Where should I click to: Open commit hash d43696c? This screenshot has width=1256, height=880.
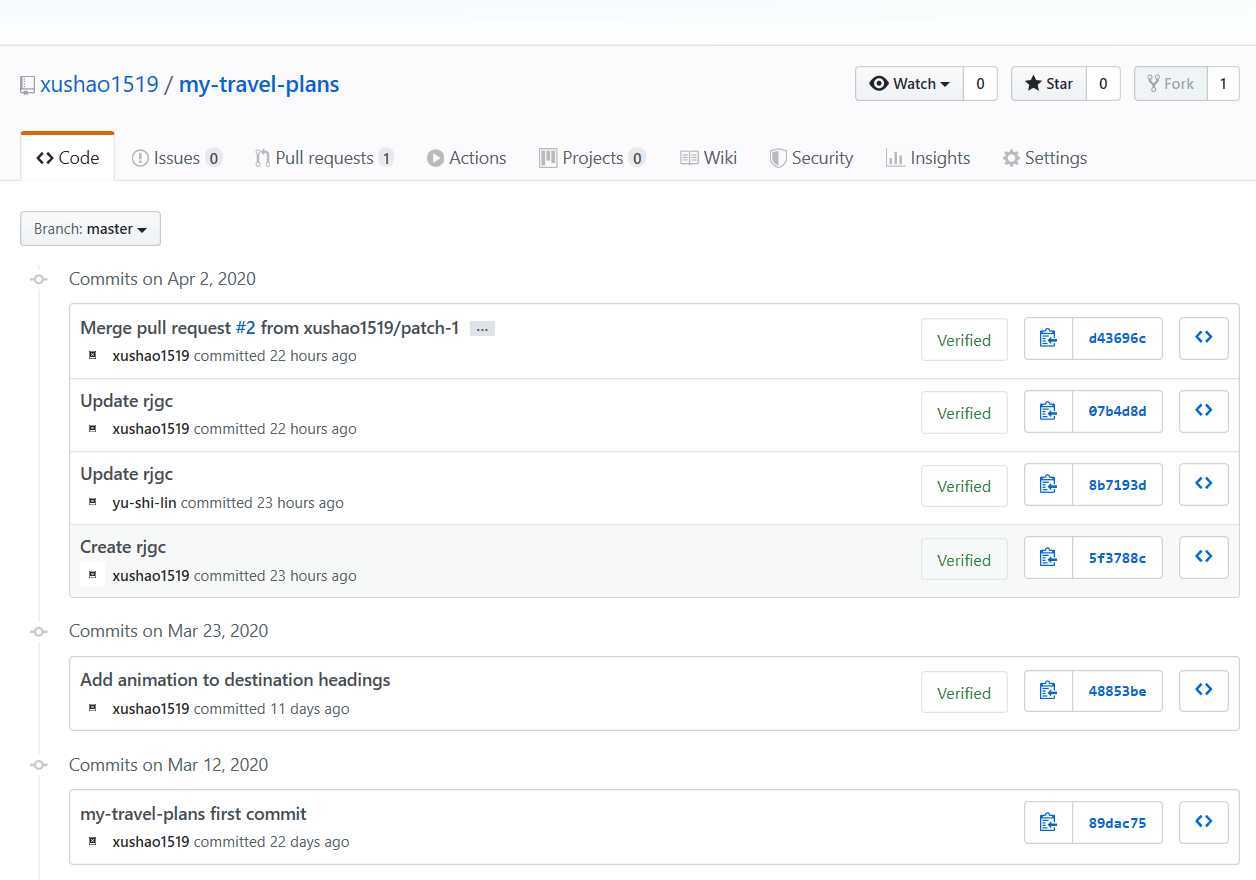click(x=1117, y=338)
